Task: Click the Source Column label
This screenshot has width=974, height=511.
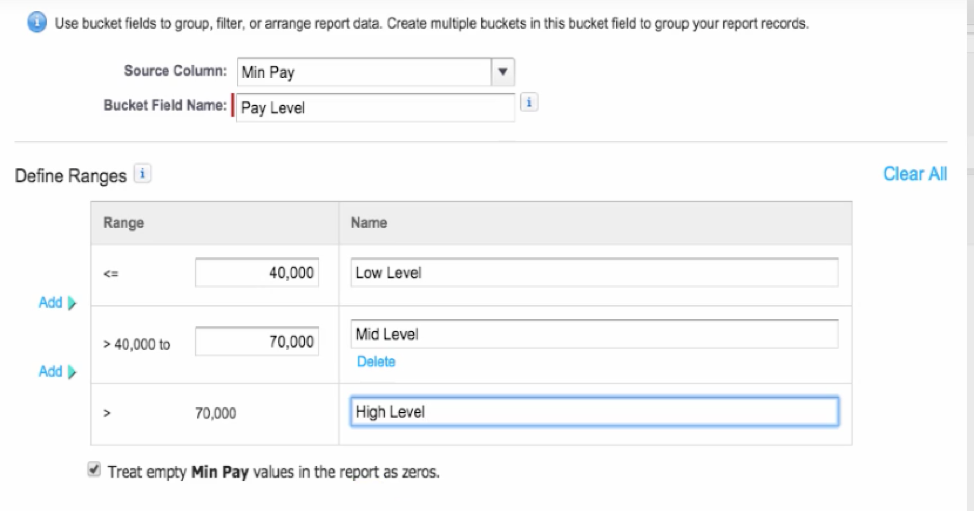Action: [x=175, y=71]
